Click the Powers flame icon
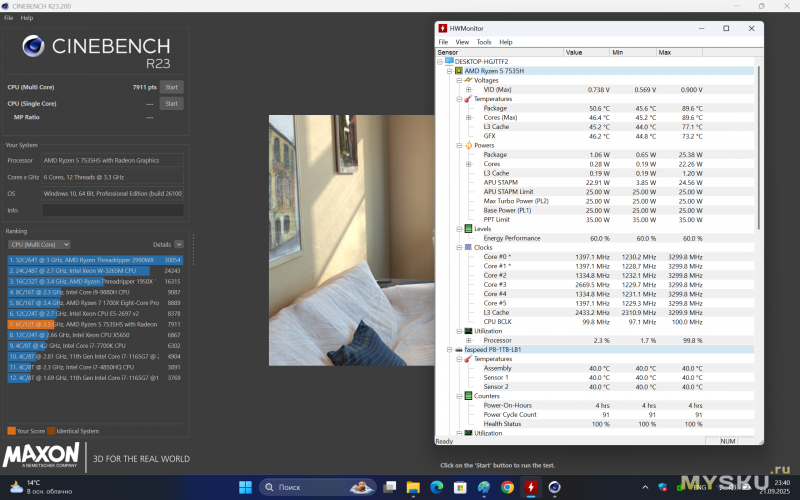The width and height of the screenshot is (800, 500). pyautogui.click(x=468, y=145)
